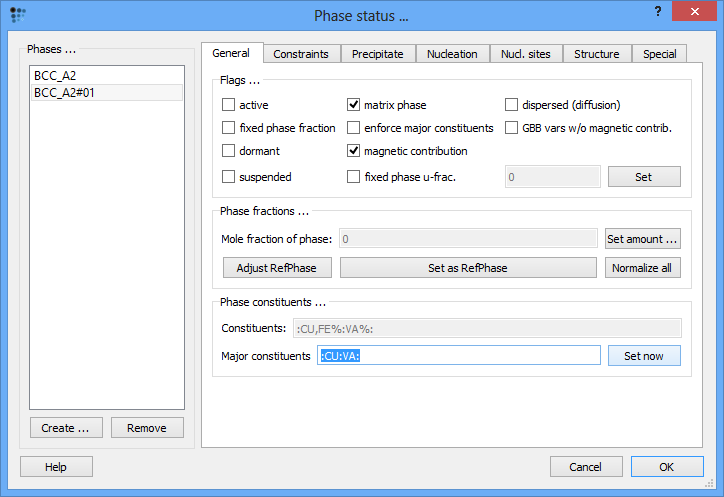
Task: Click Set as RefPhase button
Action: tap(468, 268)
